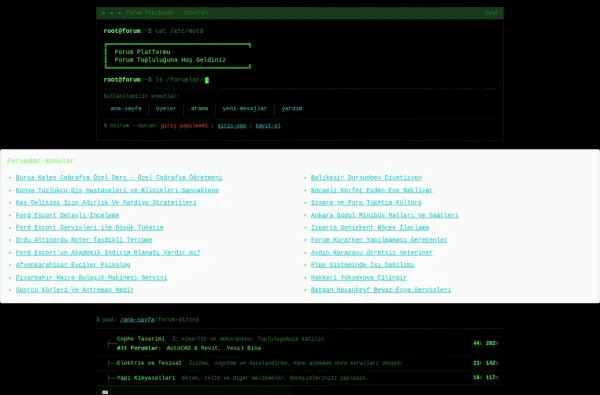
Task: Open the Elektrik ve Tesisat forum
Action: click(x=149, y=363)
